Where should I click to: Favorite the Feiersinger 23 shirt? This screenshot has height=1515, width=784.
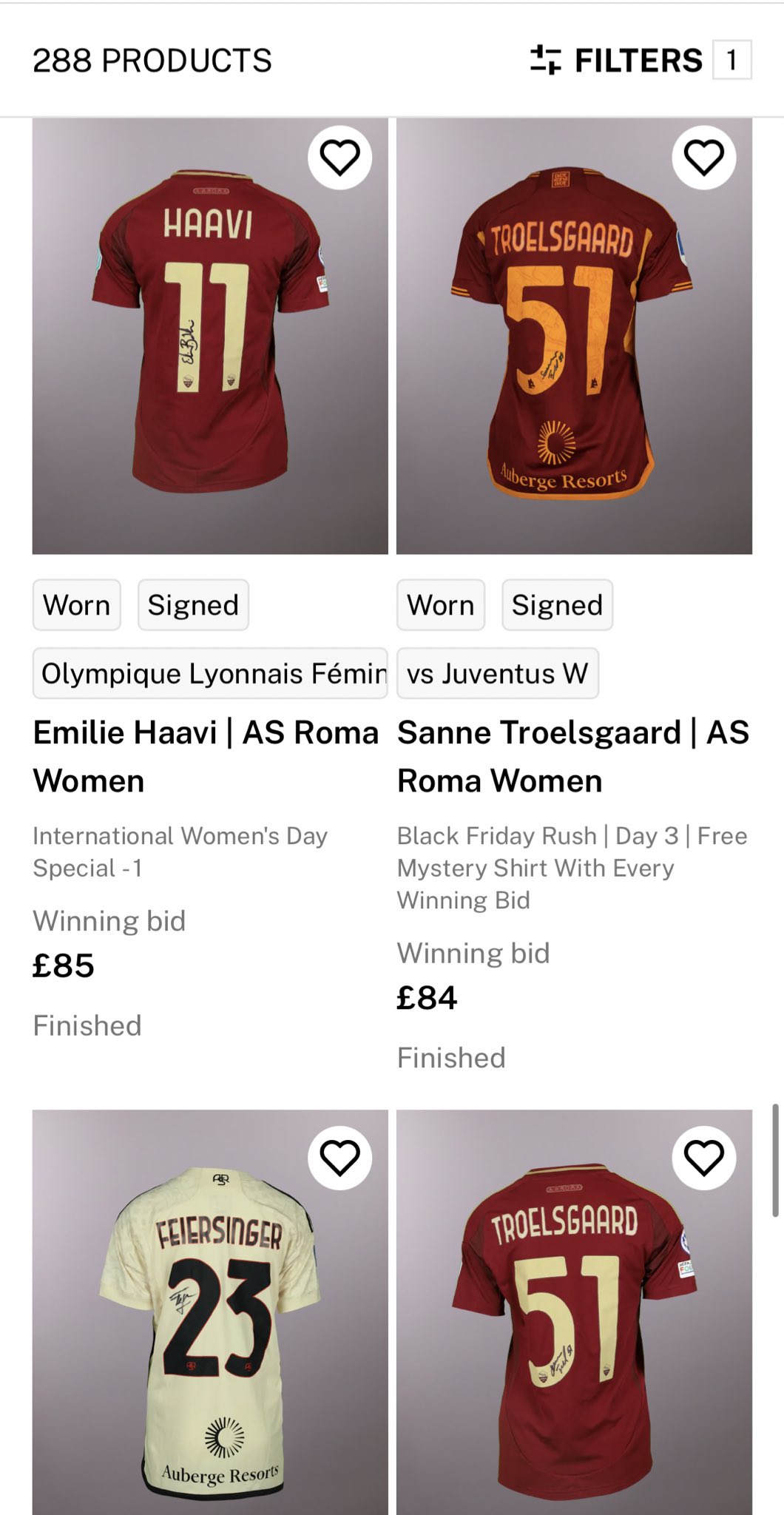pos(339,1158)
